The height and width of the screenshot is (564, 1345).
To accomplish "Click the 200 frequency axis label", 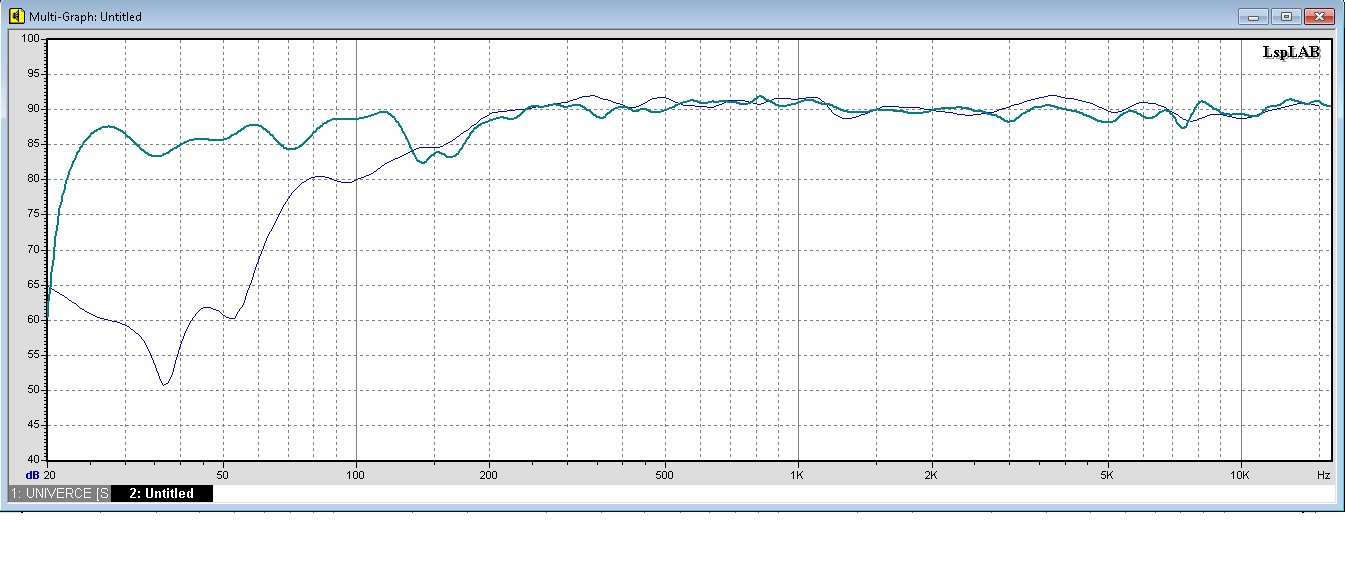I will [489, 474].
